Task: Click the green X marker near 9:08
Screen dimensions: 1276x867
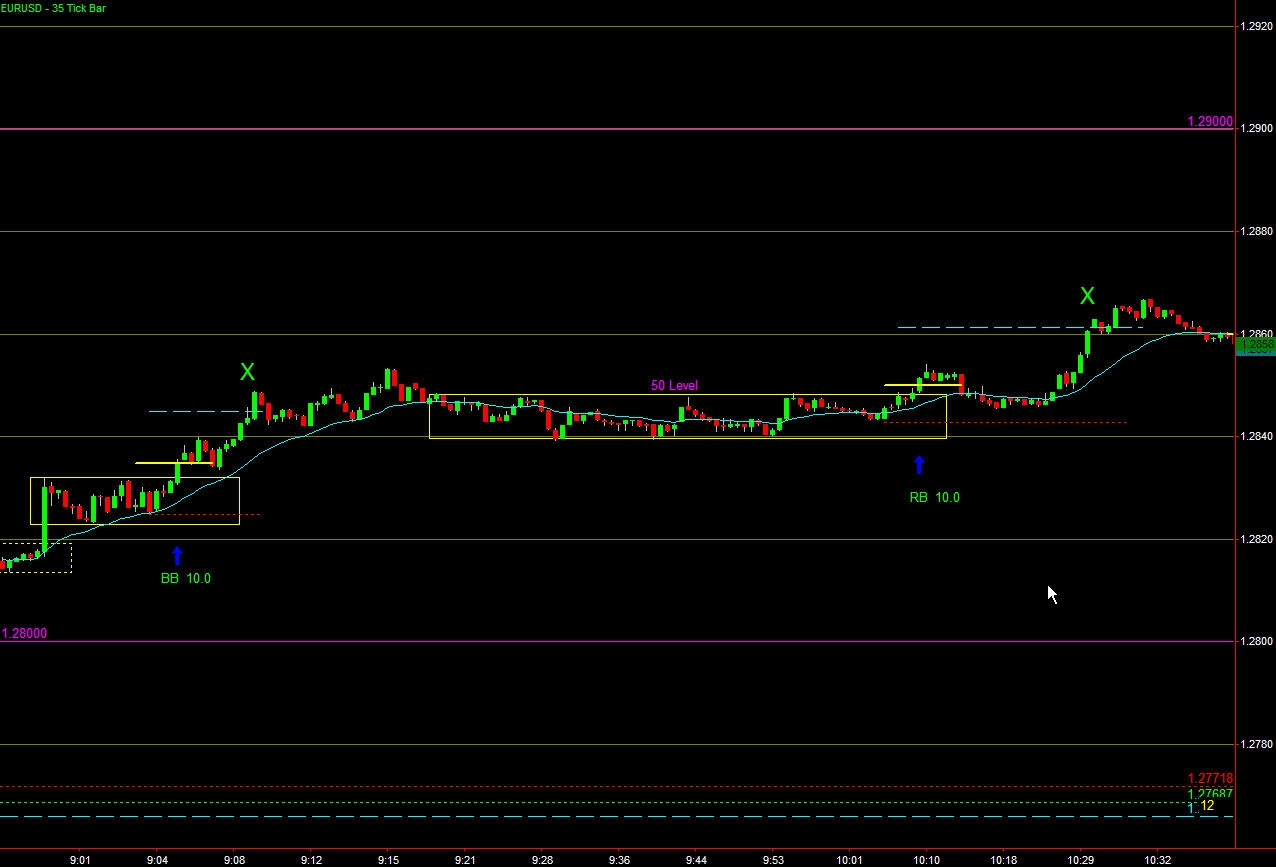Action: coord(247,372)
